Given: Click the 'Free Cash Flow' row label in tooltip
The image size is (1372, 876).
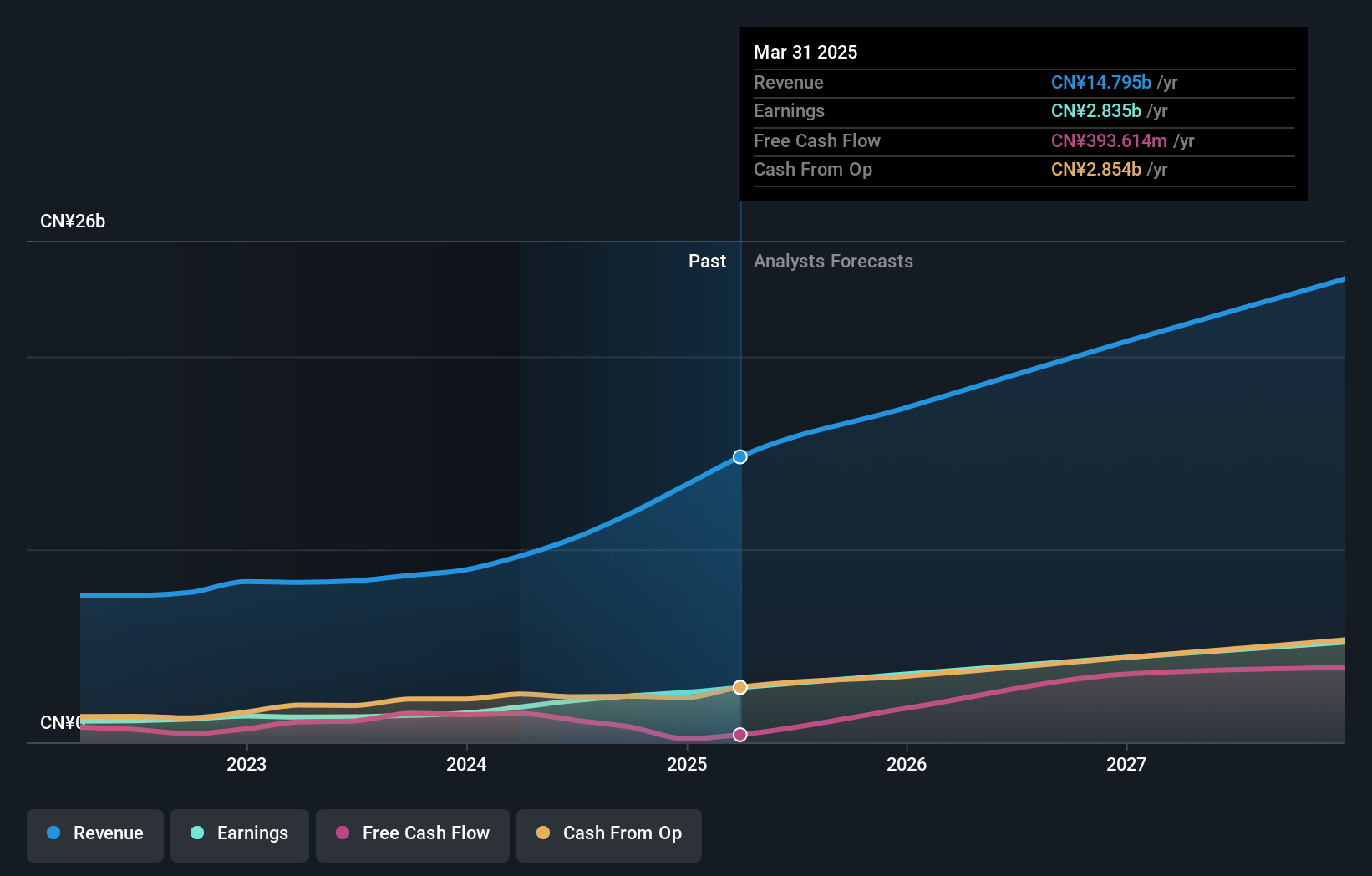Looking at the screenshot, I should 817,140.
